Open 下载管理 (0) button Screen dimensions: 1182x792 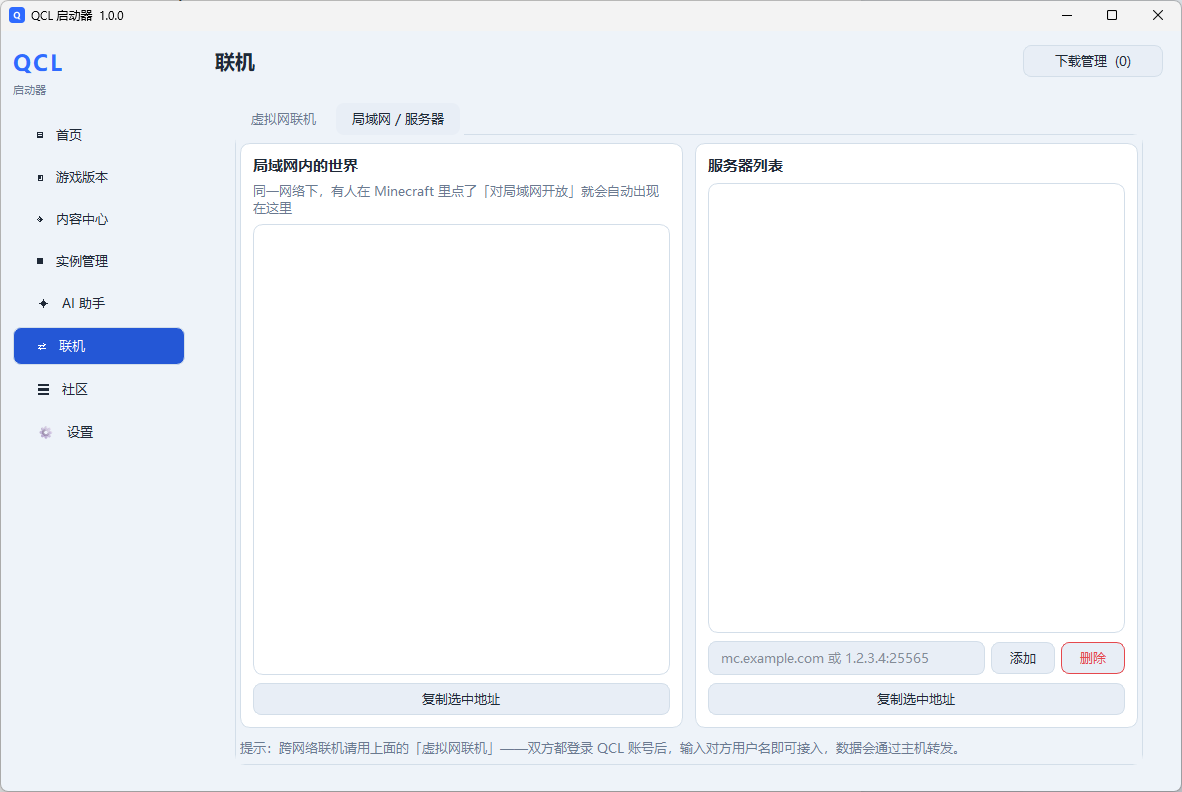pos(1092,61)
